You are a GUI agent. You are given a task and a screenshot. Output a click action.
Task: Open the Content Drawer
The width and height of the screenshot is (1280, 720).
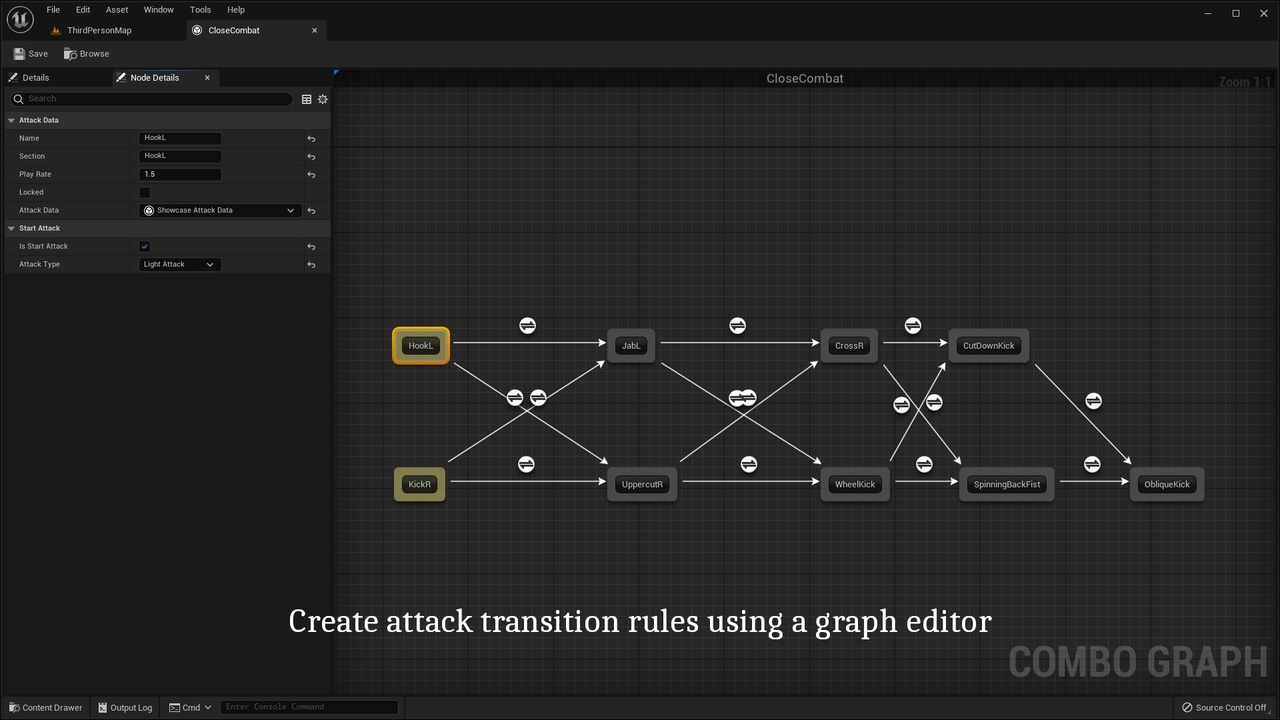point(45,708)
